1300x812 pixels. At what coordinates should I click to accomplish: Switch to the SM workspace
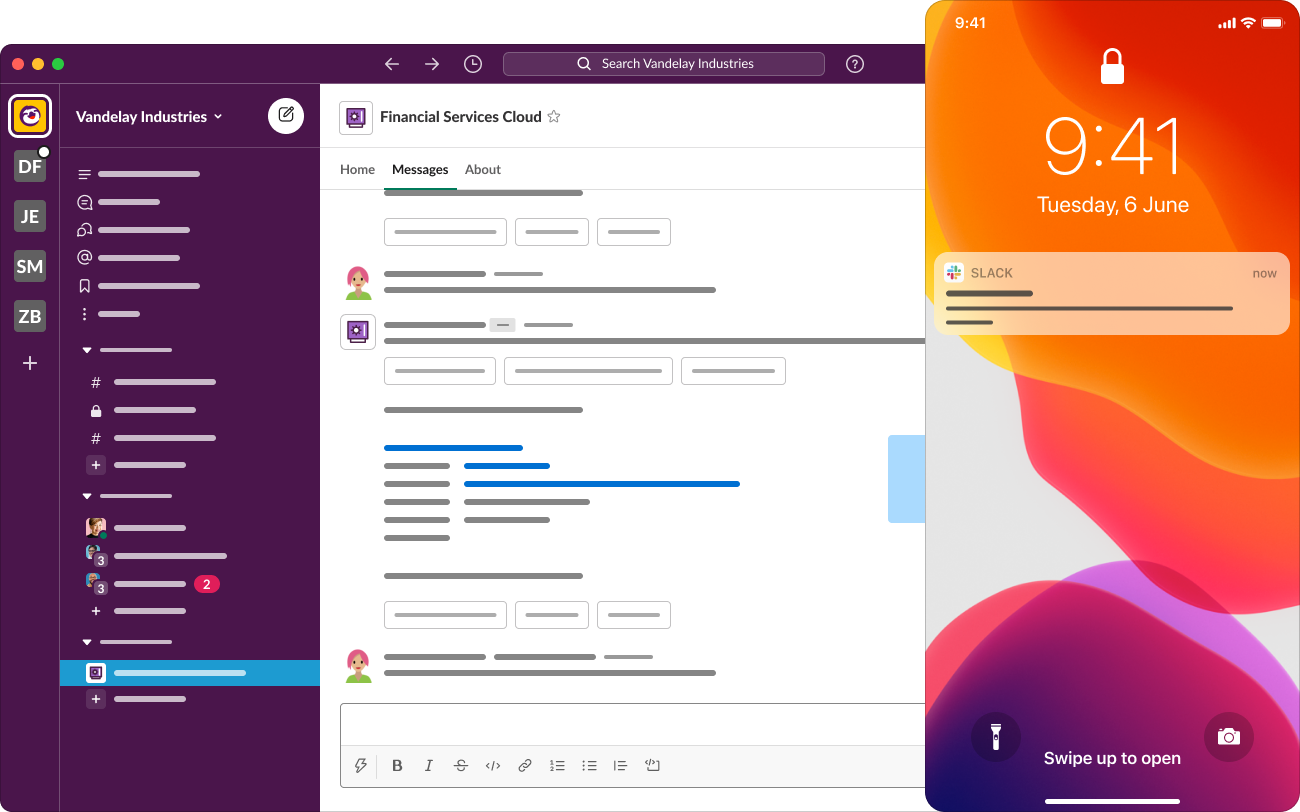(30, 266)
